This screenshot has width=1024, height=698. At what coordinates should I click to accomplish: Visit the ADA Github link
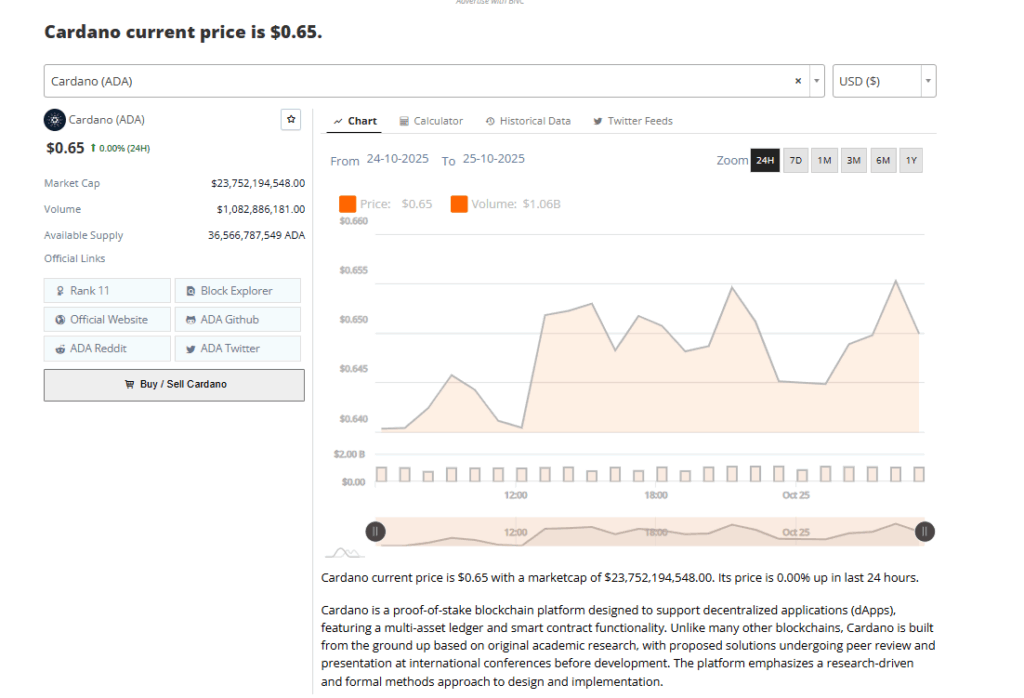point(237,320)
